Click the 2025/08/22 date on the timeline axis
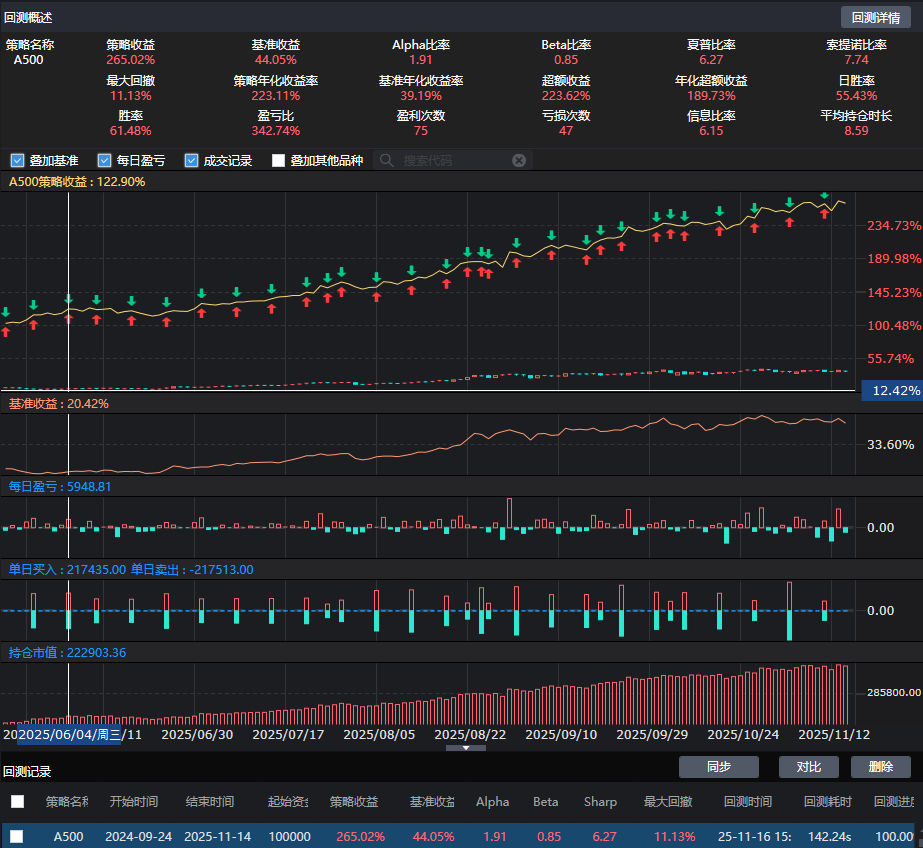923x848 pixels. (470, 734)
